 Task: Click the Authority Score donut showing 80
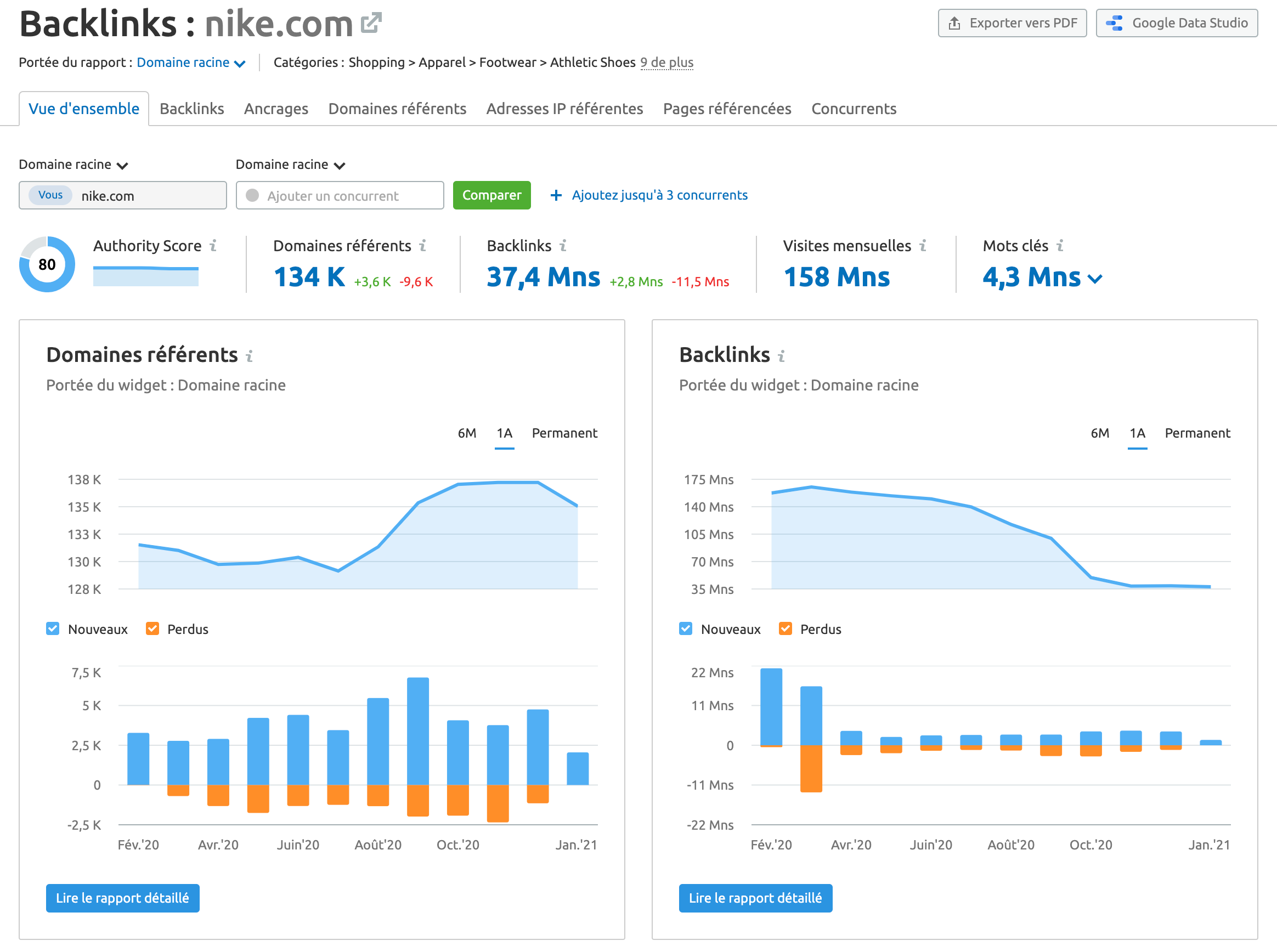coord(47,264)
